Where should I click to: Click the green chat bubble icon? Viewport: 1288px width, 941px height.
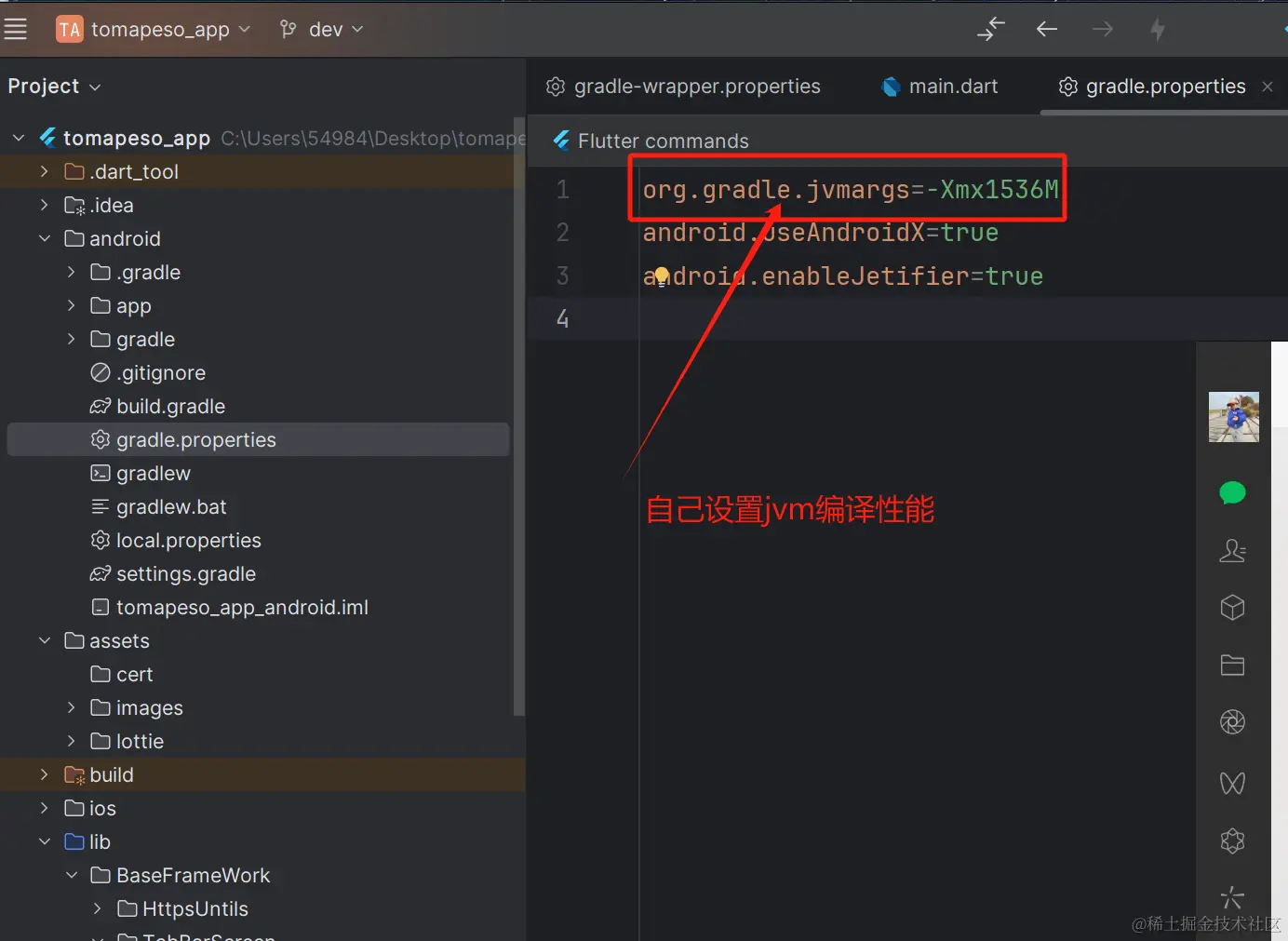pyautogui.click(x=1232, y=492)
